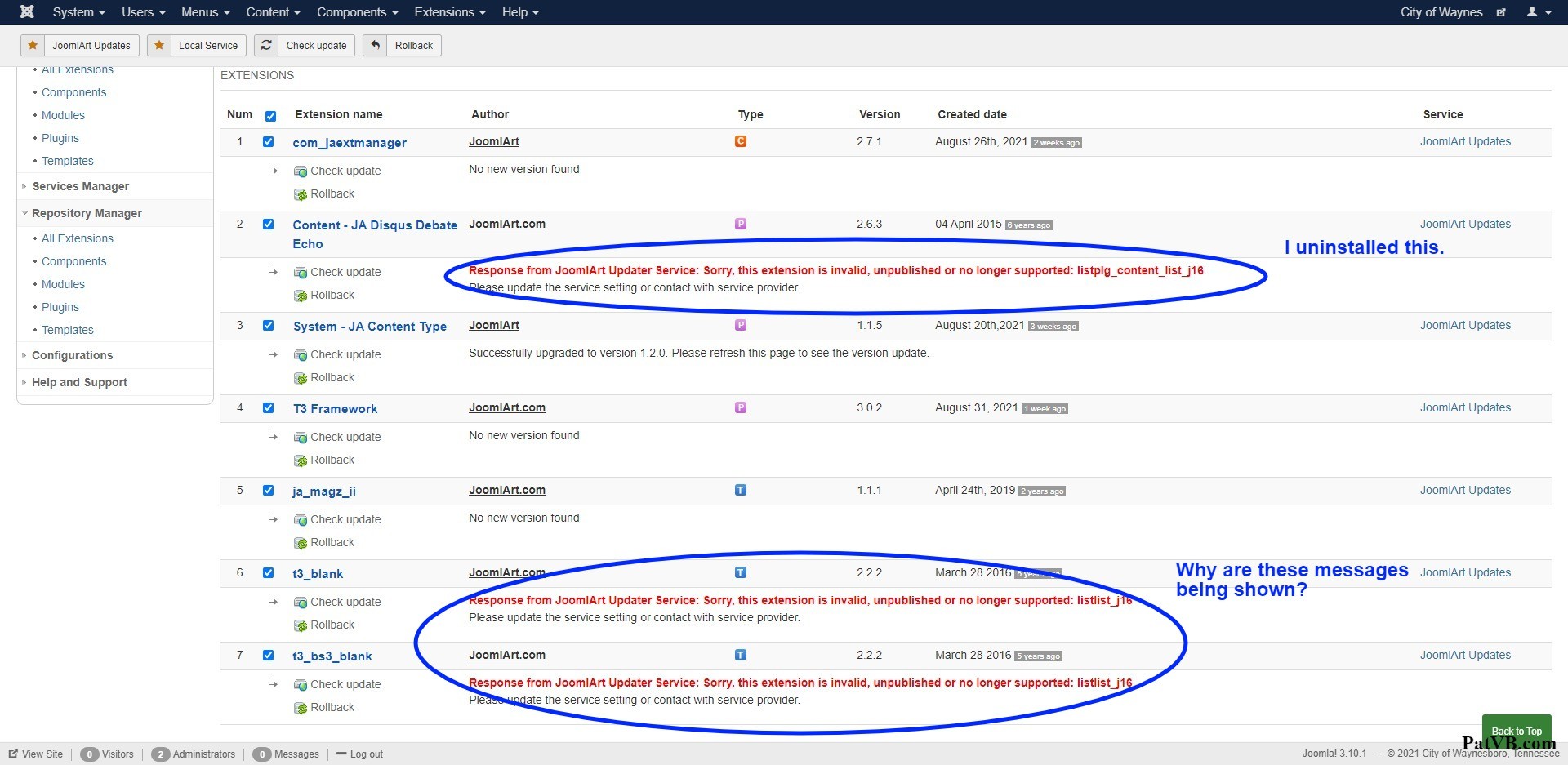
Task: Open the T3 Framework extension link
Action: (335, 408)
